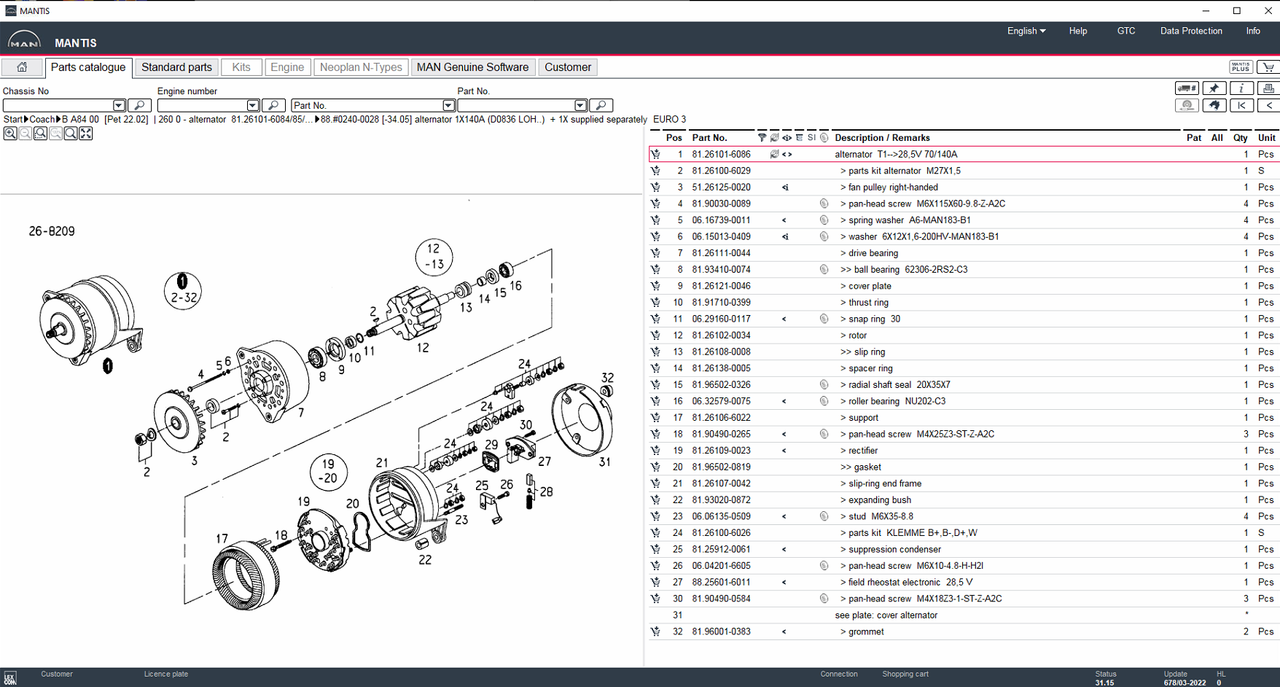Search part number with magnifier icon

(x=601, y=105)
